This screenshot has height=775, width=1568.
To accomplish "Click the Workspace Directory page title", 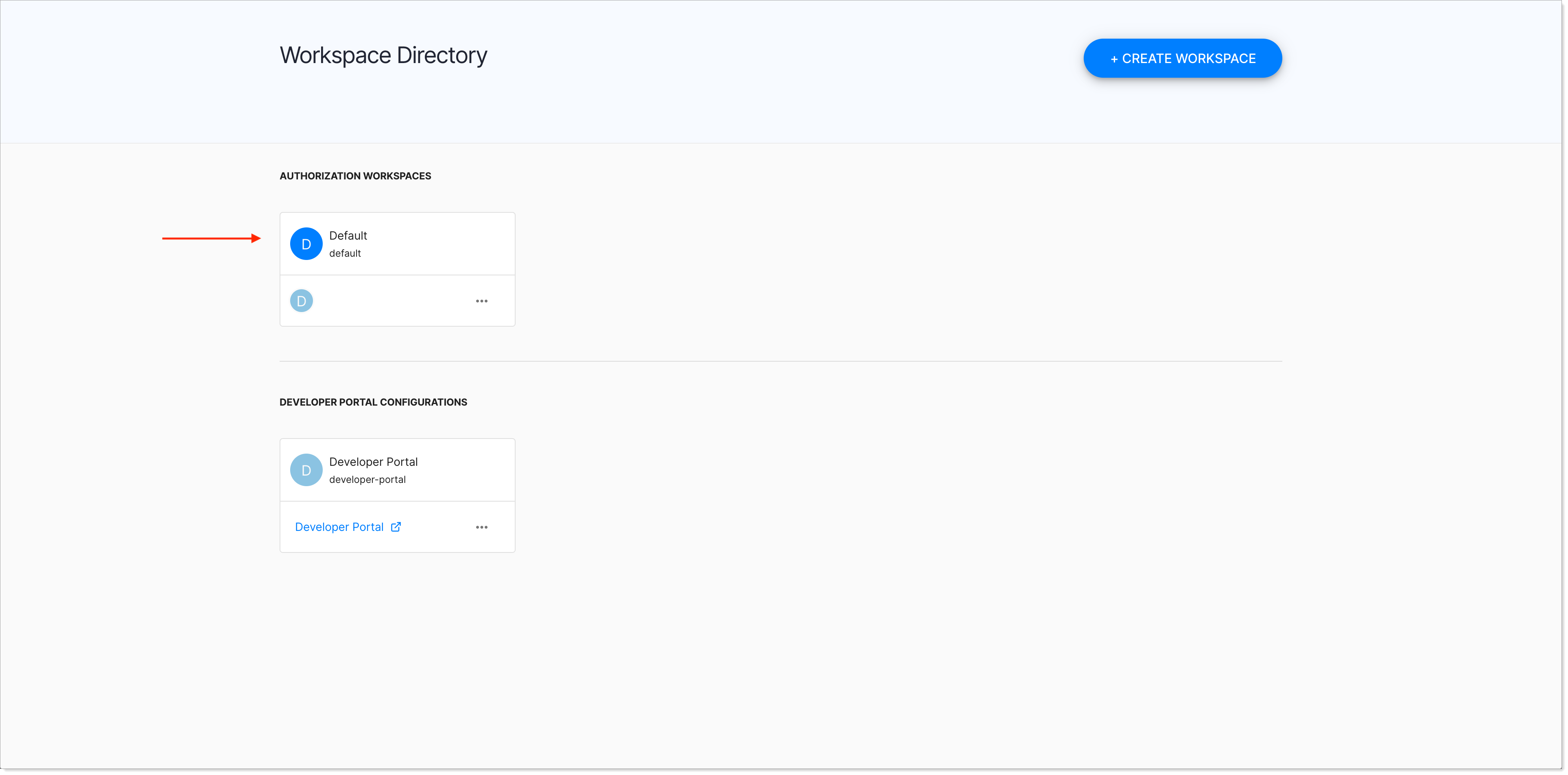I will pos(383,55).
